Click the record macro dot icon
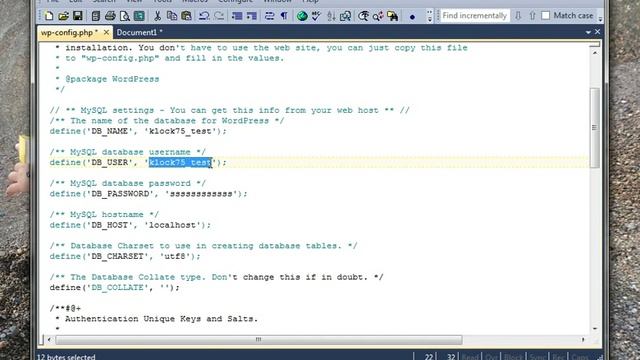Screen dimensions: 640x360 tap(412, 17)
